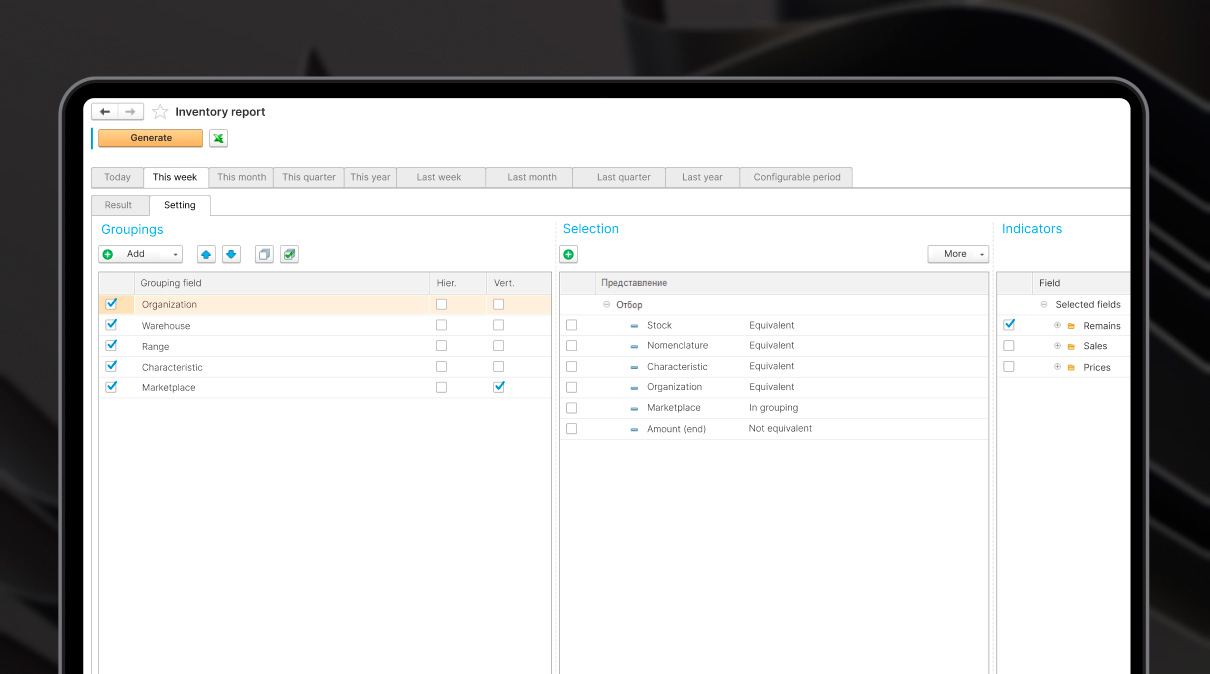
Task: Uncheck the Organization grouping checkbox
Action: point(111,304)
